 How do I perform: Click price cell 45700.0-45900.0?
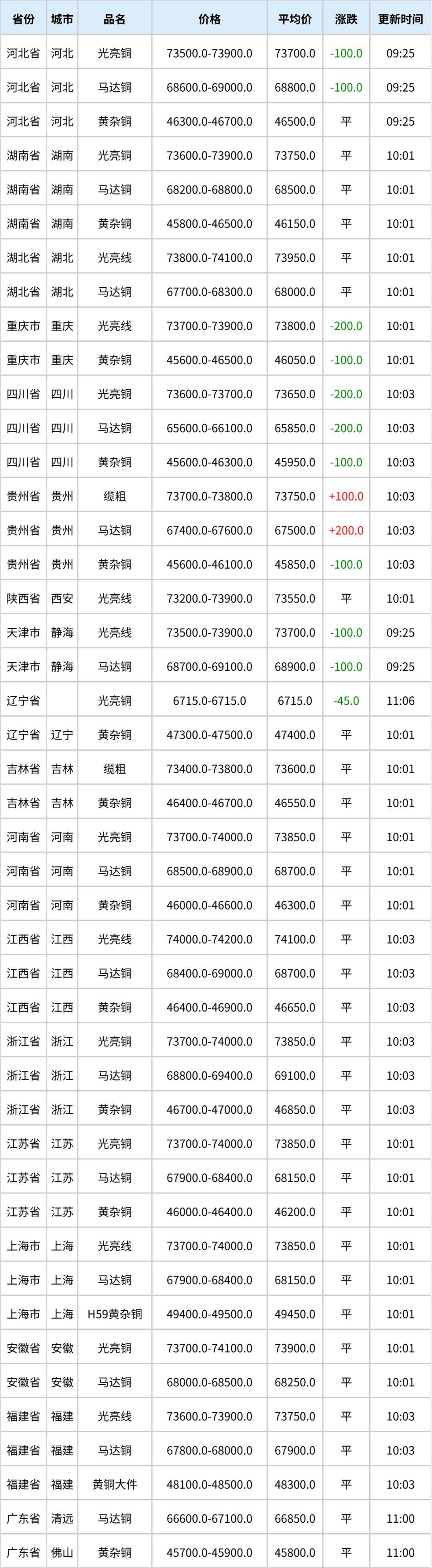209,1553
